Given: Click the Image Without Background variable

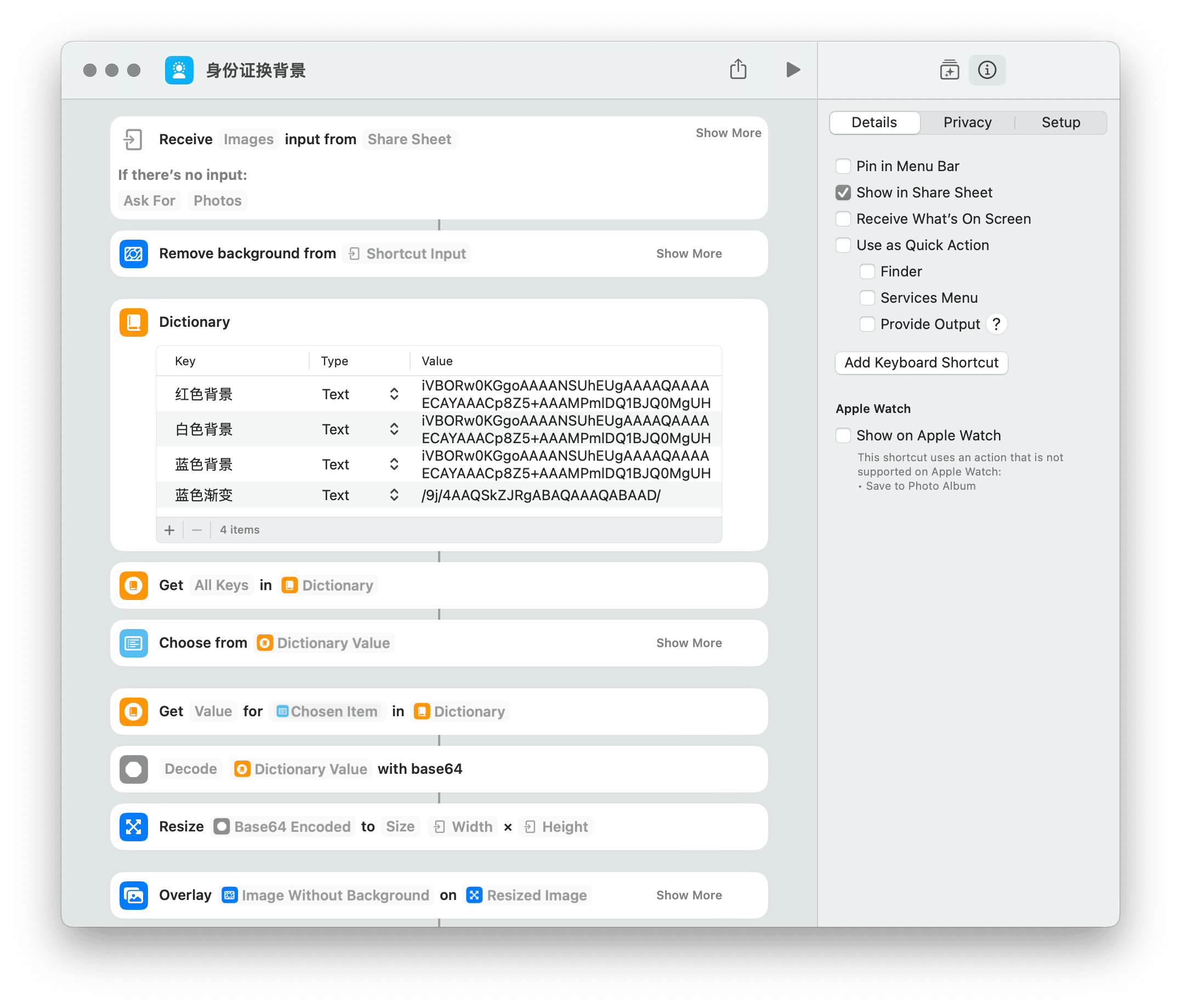Looking at the screenshot, I should (326, 896).
